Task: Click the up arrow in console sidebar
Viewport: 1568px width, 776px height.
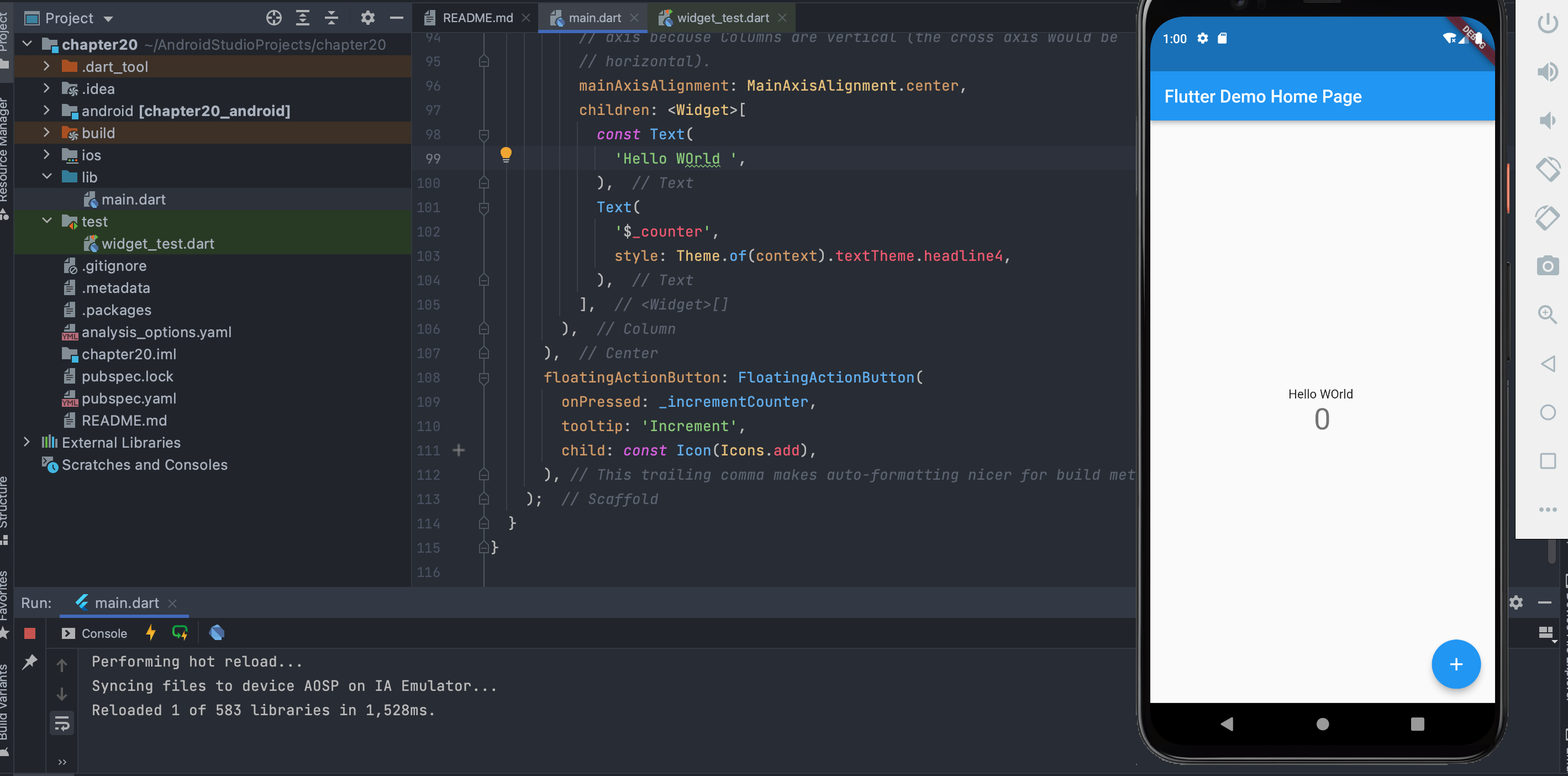Action: click(61, 665)
